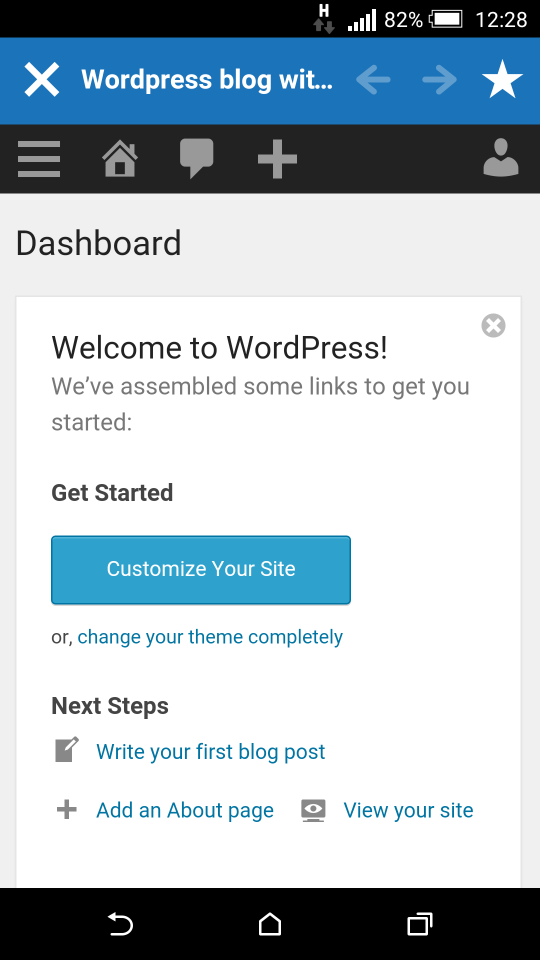The width and height of the screenshot is (540, 960).
Task: Click the Customize Your Site button
Action: click(201, 570)
